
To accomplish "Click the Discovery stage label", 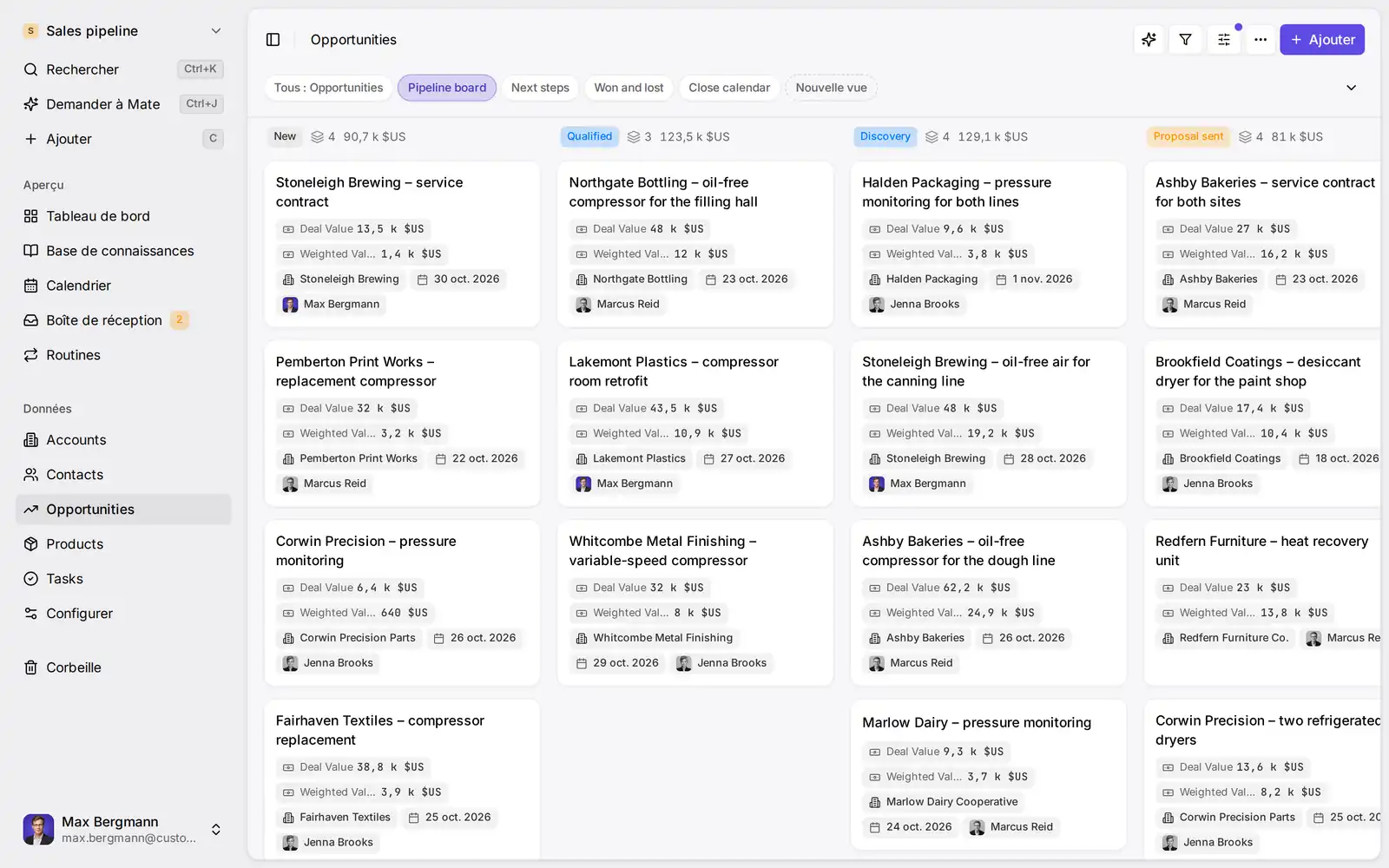I will pos(885,136).
